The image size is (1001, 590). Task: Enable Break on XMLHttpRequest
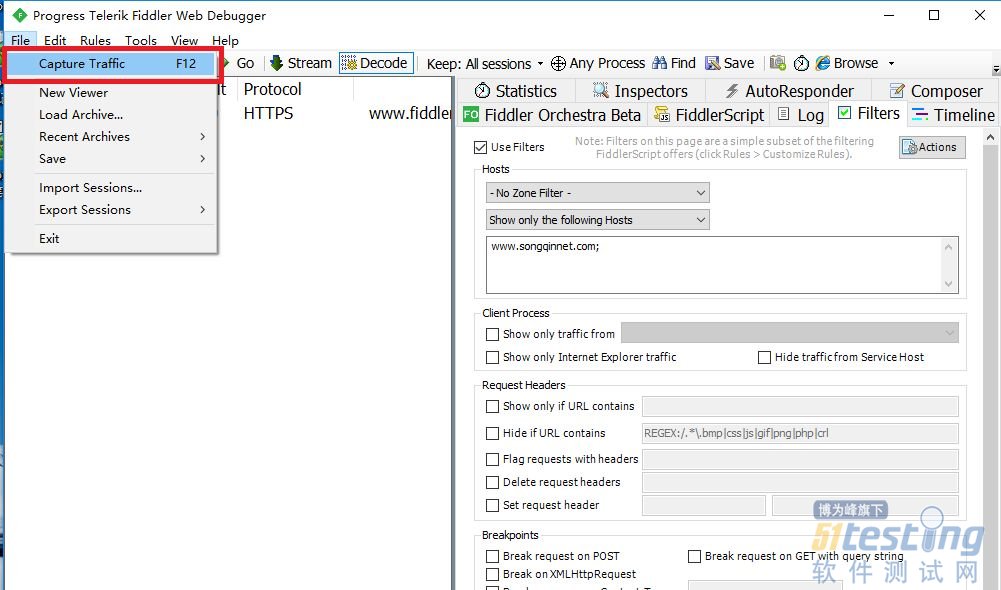492,574
